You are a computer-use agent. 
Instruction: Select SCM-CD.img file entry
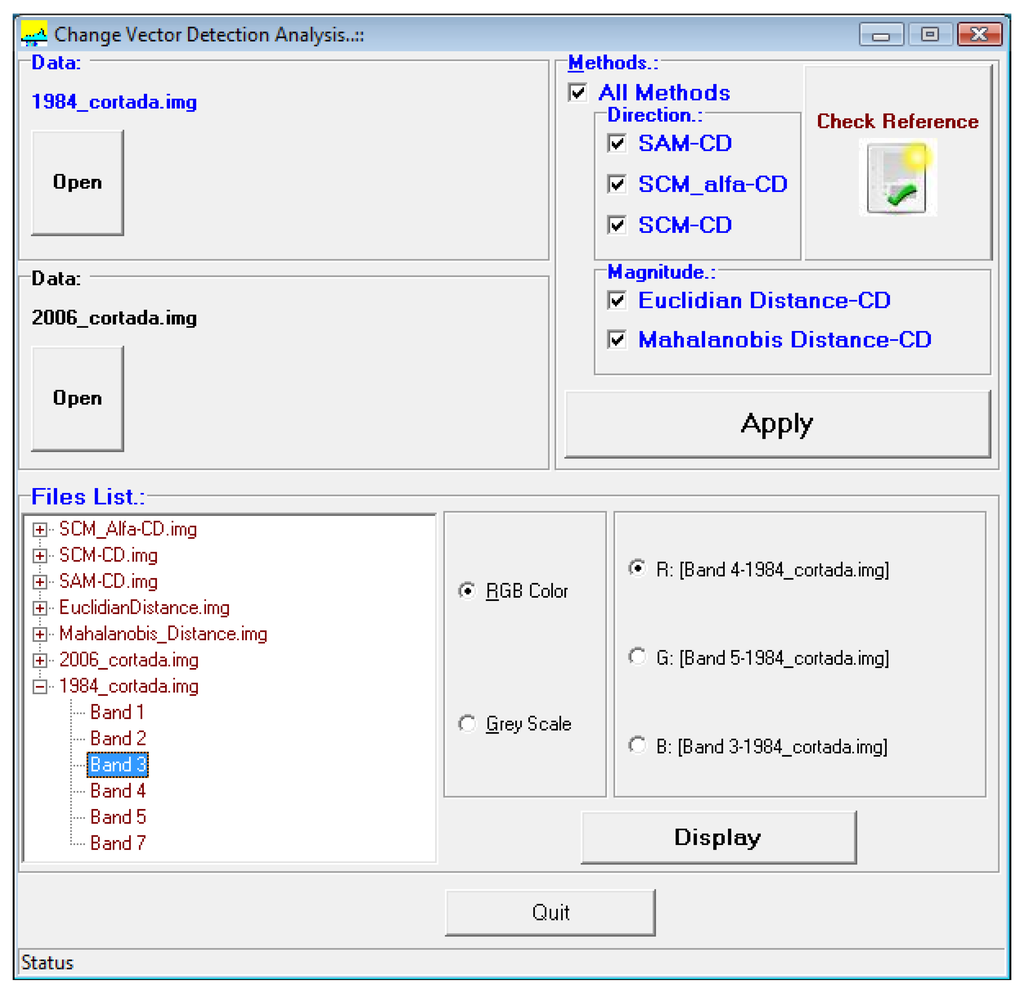tap(108, 555)
